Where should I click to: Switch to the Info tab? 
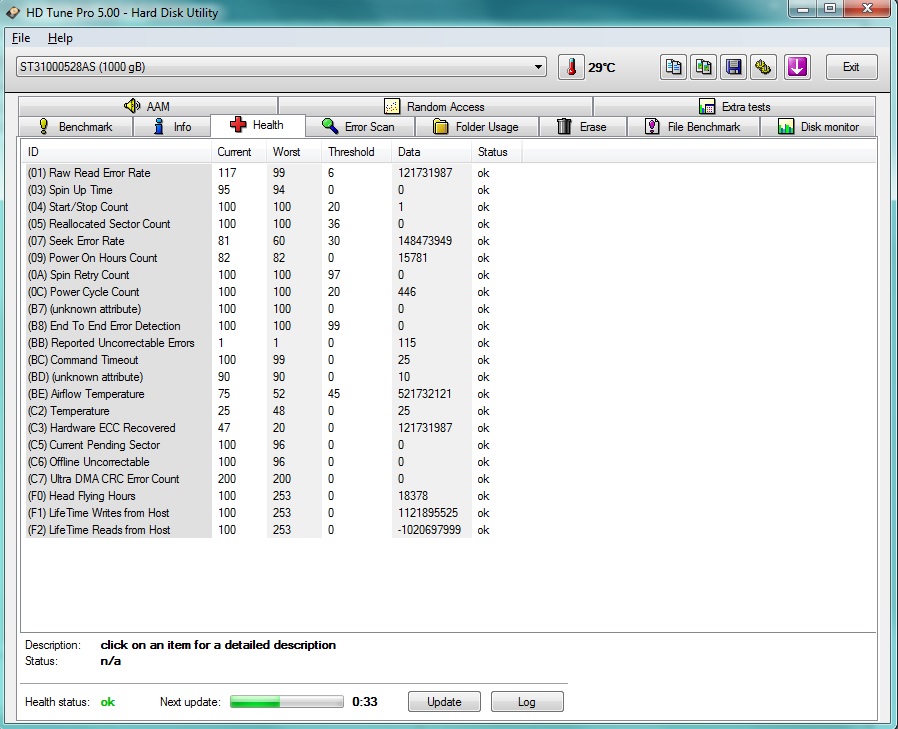[172, 127]
